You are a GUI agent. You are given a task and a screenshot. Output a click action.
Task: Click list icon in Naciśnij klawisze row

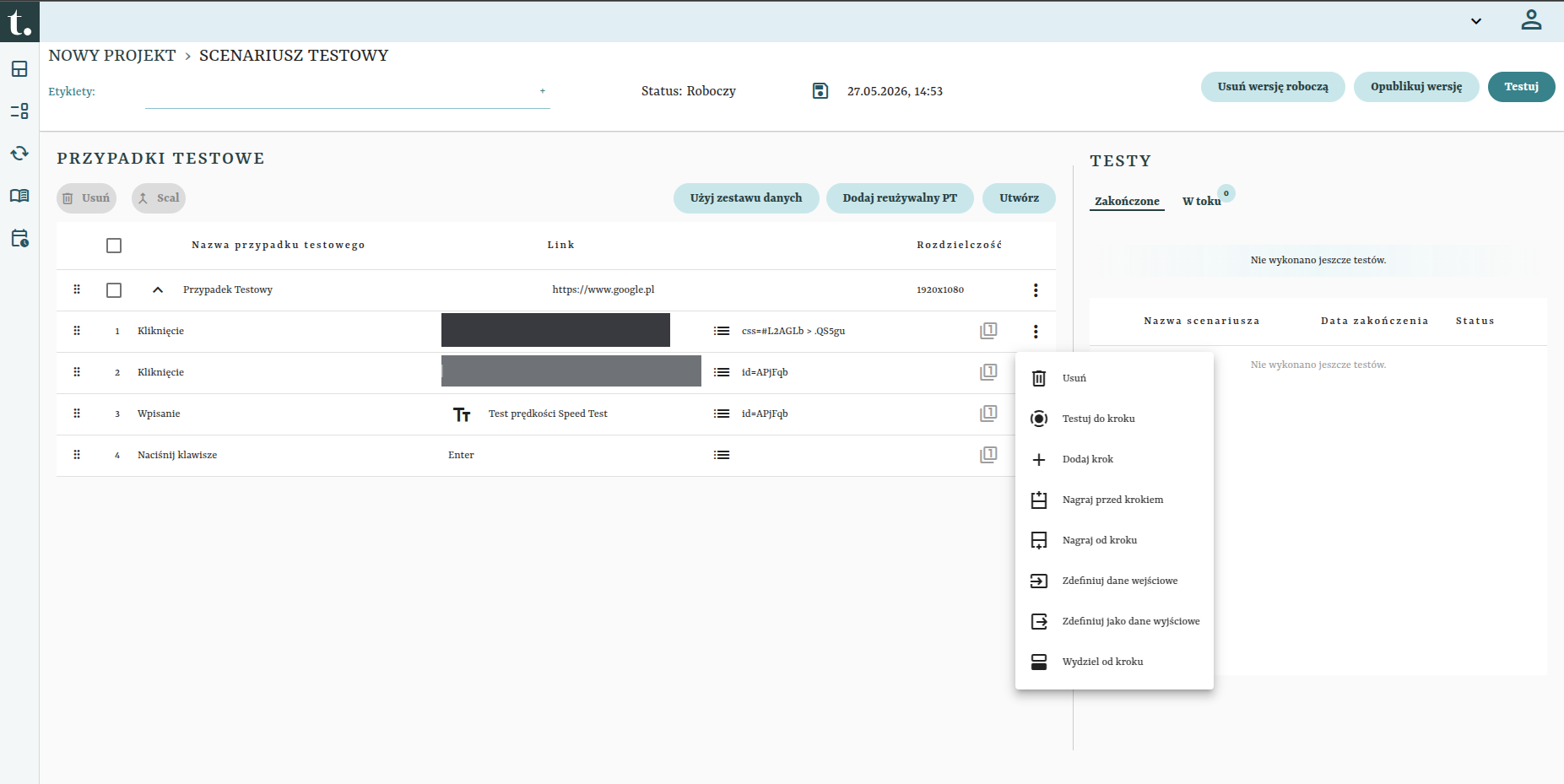click(x=722, y=455)
